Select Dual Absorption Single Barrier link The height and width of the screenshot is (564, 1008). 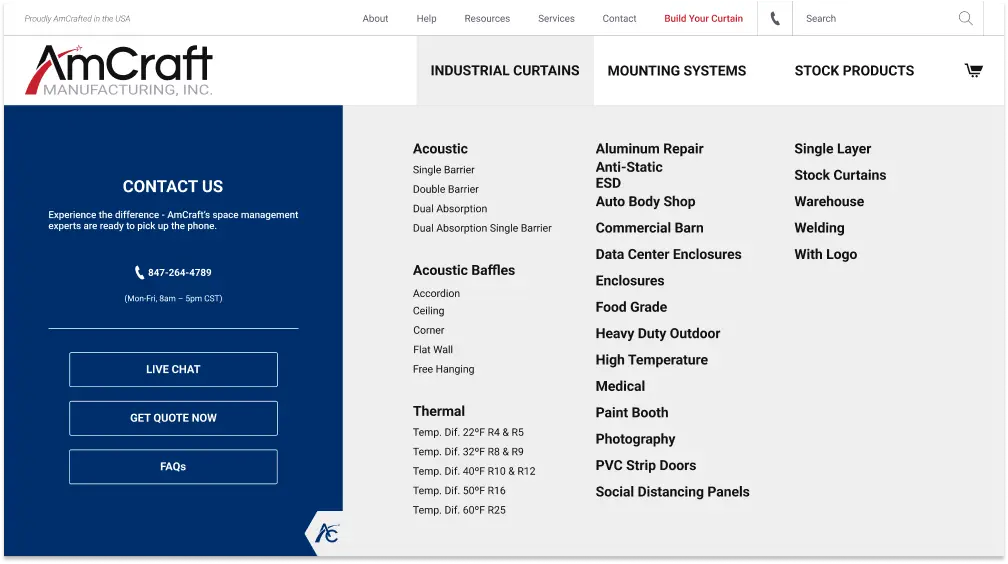point(482,228)
